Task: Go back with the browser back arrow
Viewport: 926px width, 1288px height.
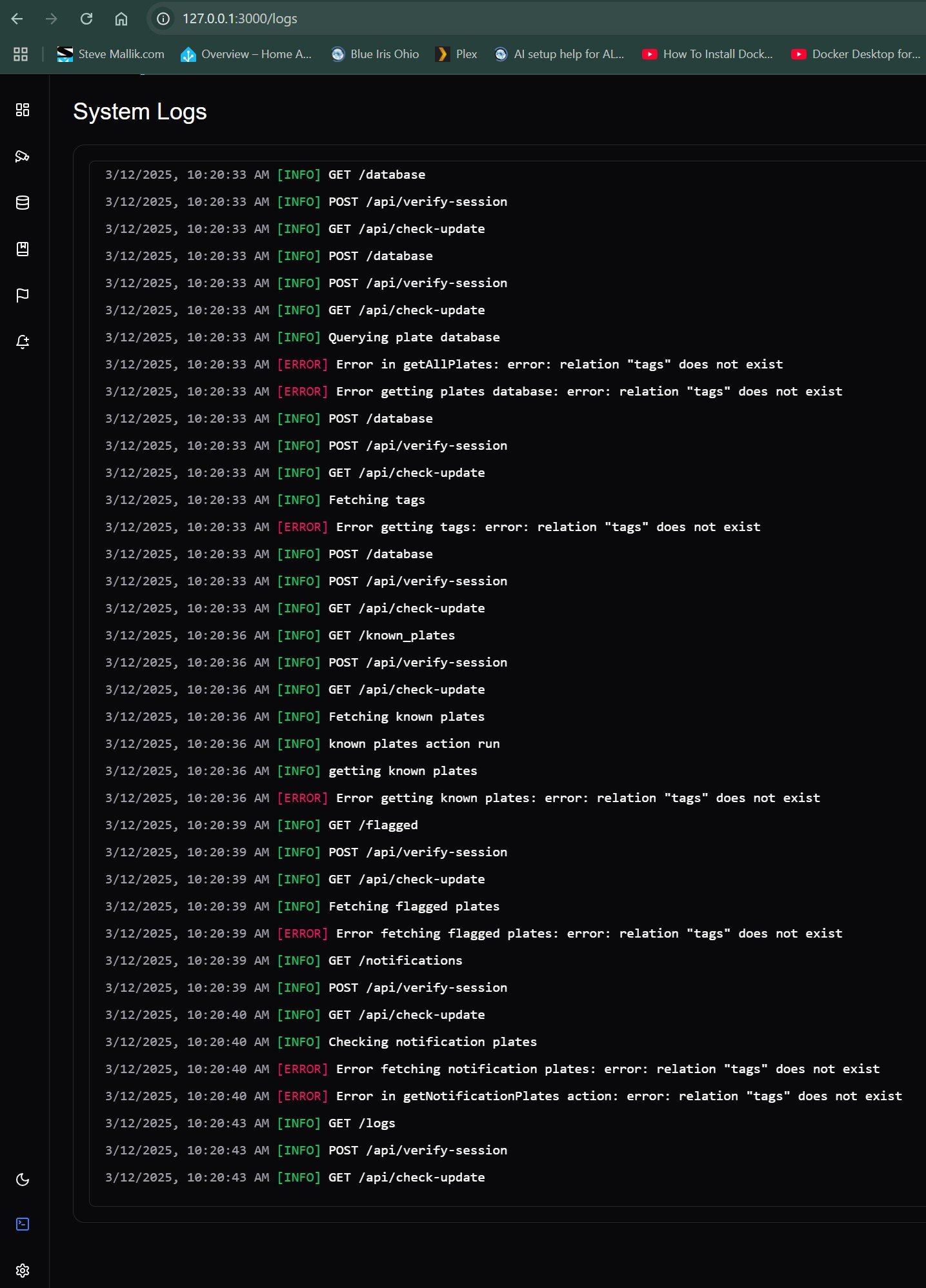Action: (17, 19)
